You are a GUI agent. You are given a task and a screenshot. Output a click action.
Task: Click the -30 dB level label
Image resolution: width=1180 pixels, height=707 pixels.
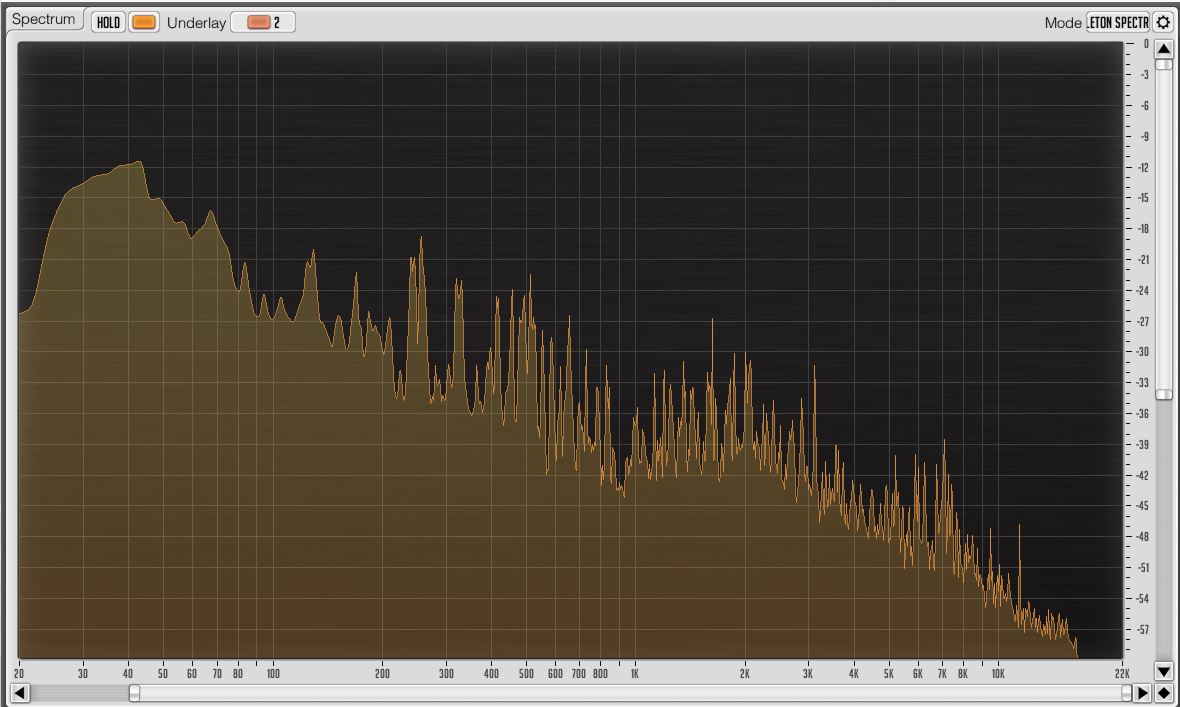(x=1142, y=352)
